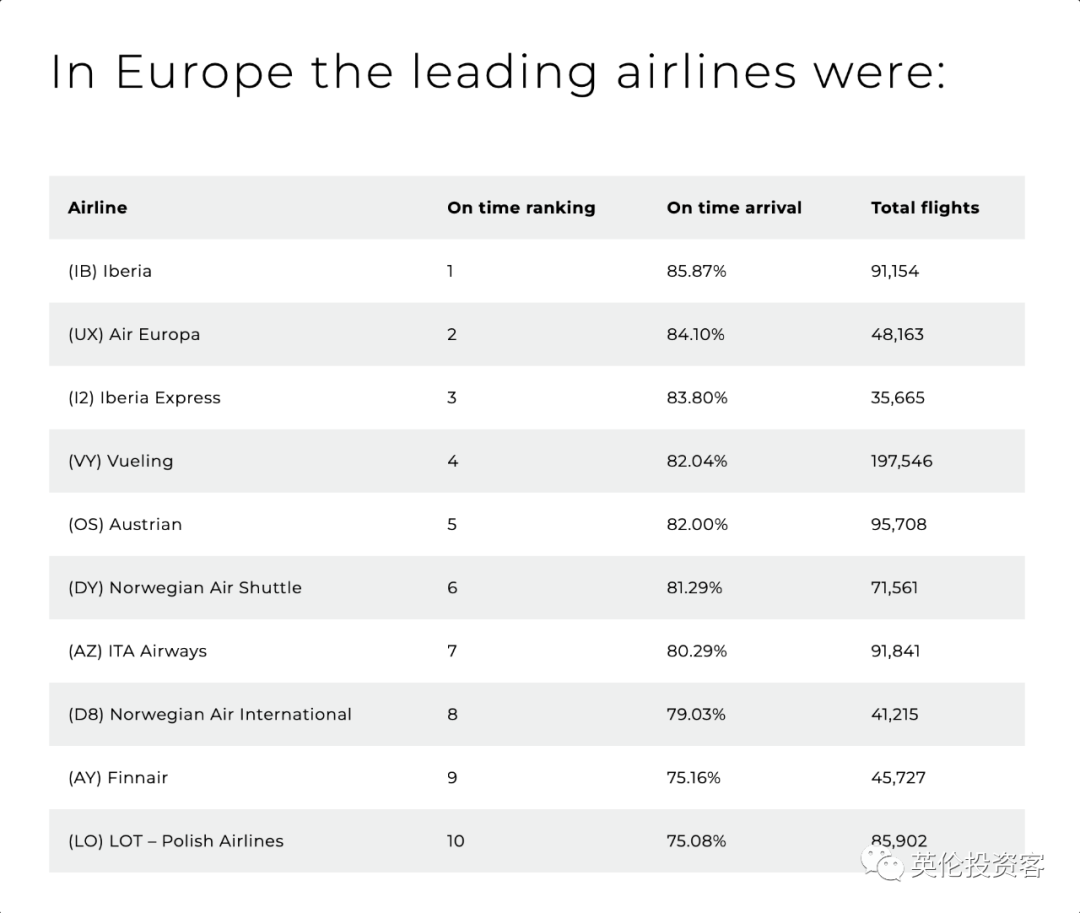Click the (VY) Vueling airline name

point(121,461)
